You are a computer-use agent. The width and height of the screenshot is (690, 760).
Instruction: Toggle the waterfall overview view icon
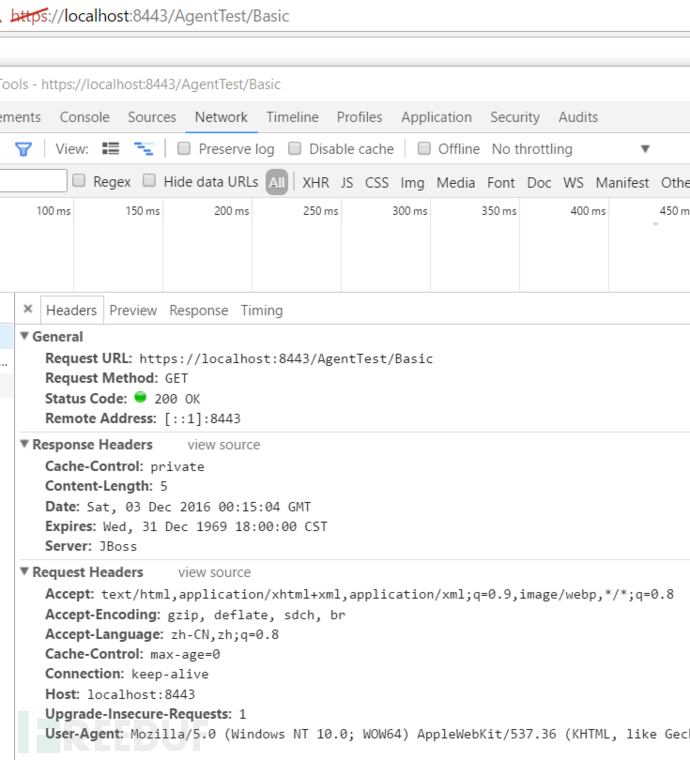pos(143,148)
